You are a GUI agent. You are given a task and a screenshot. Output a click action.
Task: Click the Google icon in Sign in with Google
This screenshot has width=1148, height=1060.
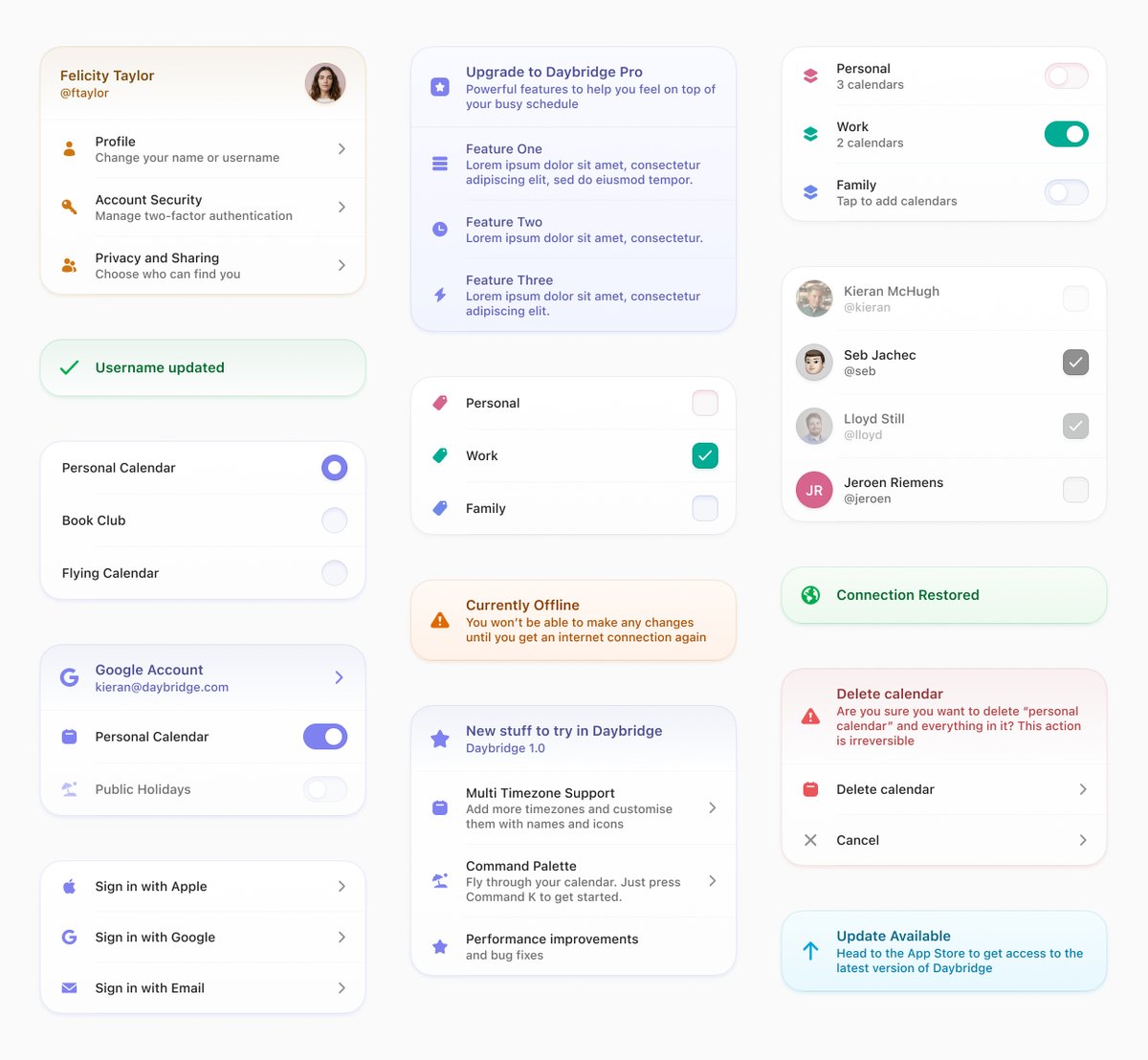pyautogui.click(x=69, y=938)
